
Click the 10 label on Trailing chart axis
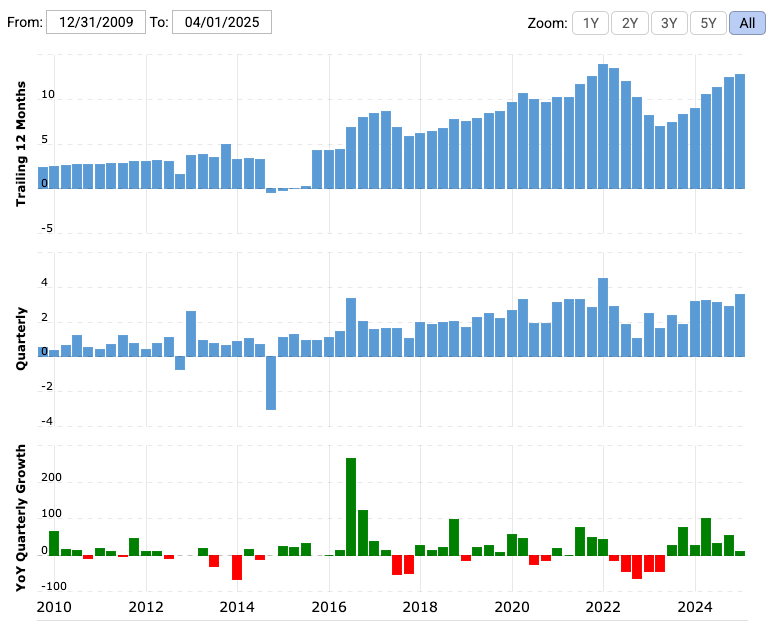(48, 94)
